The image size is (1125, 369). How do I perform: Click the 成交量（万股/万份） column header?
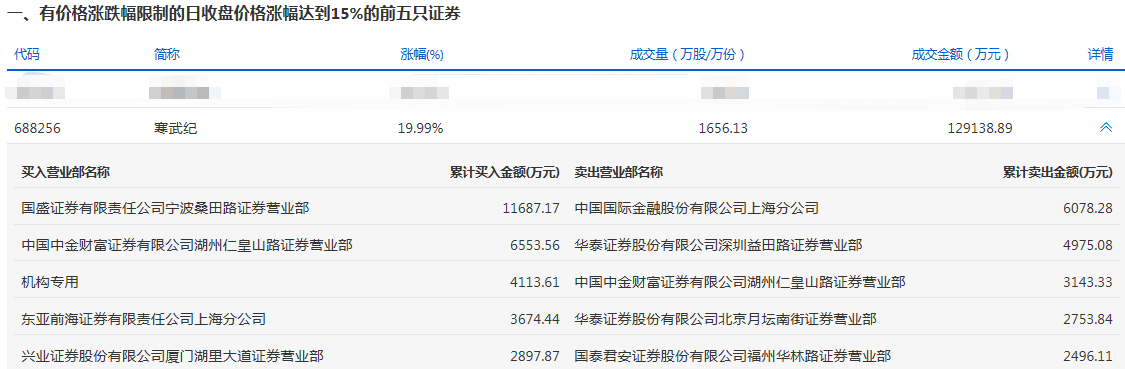click(x=687, y=54)
